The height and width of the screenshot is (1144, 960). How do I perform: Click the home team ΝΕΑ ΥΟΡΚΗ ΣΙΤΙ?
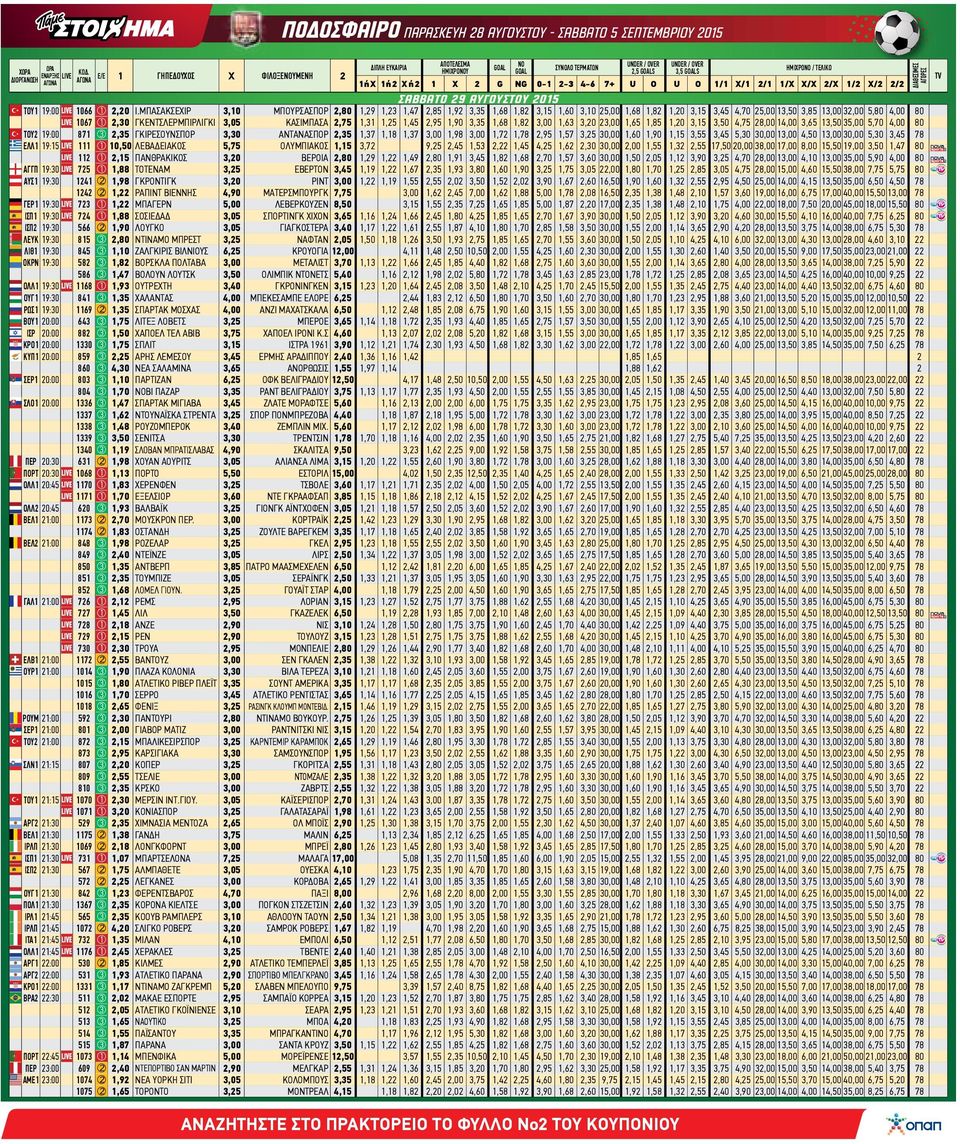click(x=162, y=1080)
